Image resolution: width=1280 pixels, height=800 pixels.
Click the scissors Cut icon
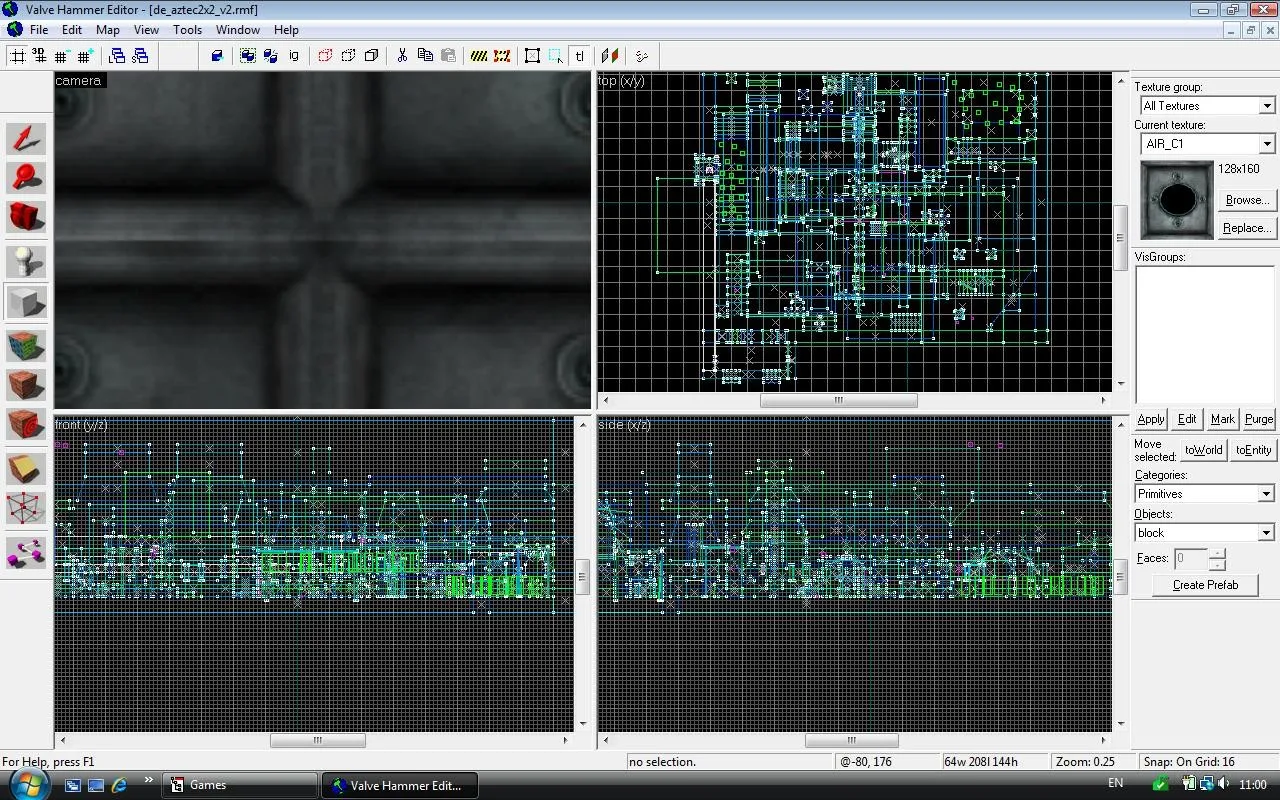coord(402,56)
